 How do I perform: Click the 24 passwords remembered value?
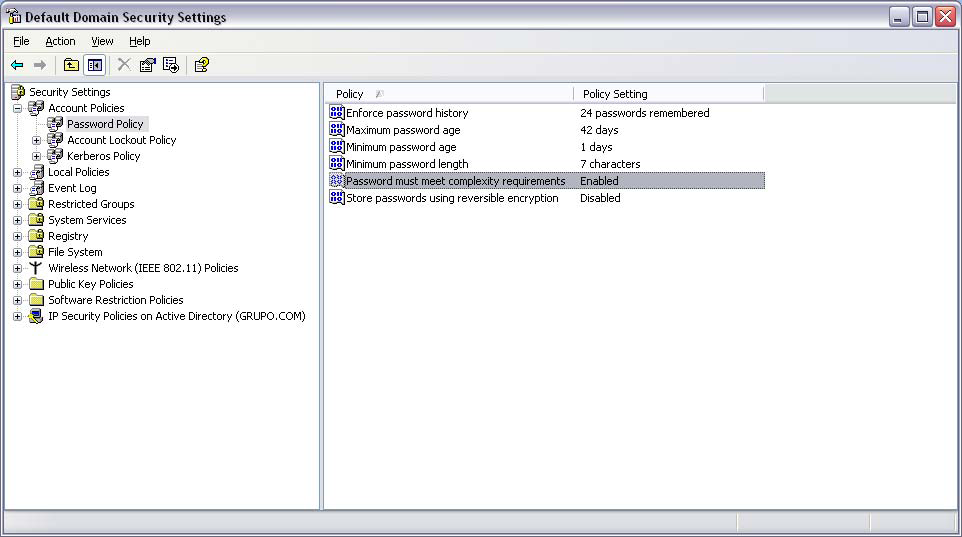click(x=645, y=113)
